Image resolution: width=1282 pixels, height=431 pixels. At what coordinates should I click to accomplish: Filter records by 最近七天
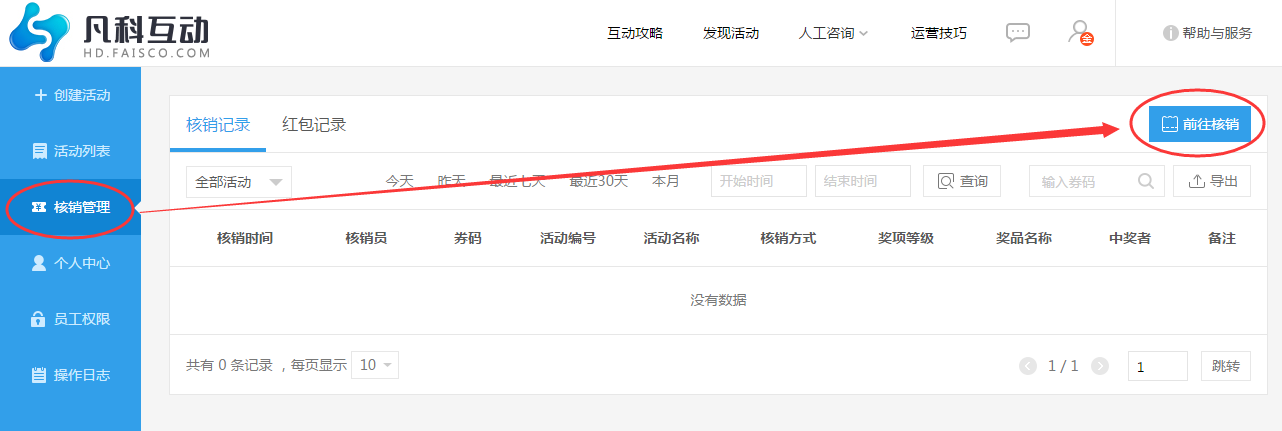[517, 181]
